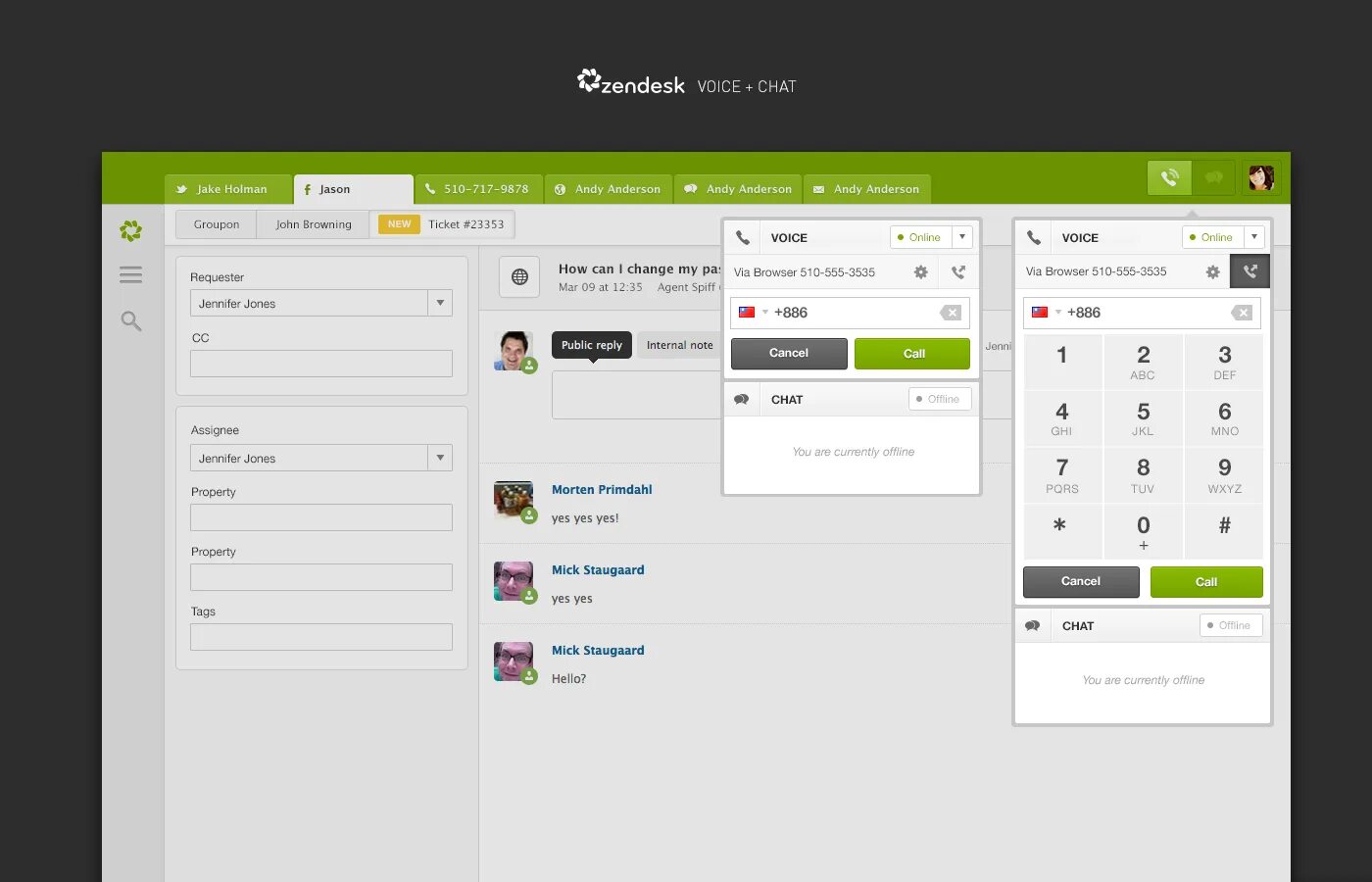This screenshot has height=882, width=1372.
Task: Open the user profile avatar in top bar
Action: tap(1261, 177)
